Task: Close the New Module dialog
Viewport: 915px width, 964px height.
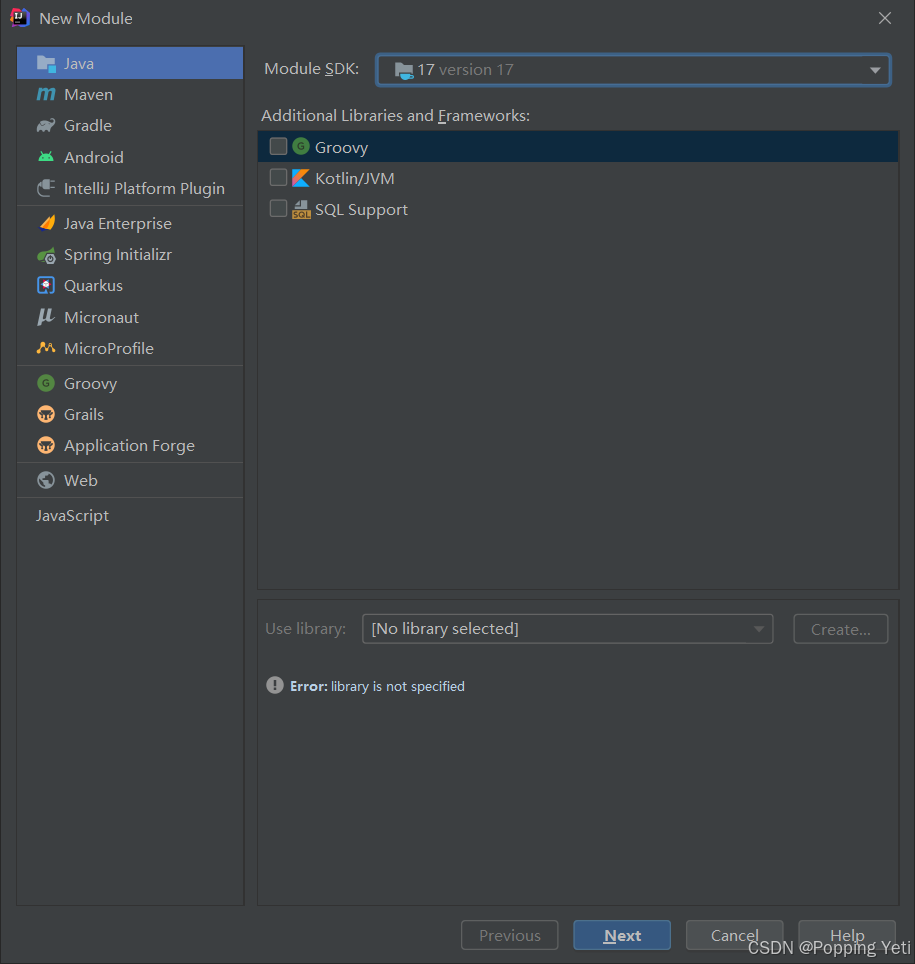Action: pyautogui.click(x=884, y=18)
